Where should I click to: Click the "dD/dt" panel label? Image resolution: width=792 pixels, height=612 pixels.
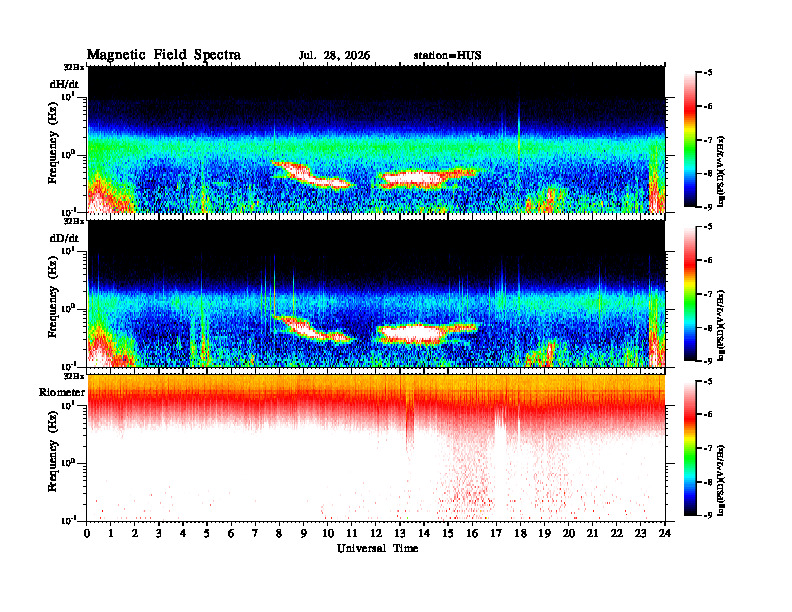(x=64, y=238)
